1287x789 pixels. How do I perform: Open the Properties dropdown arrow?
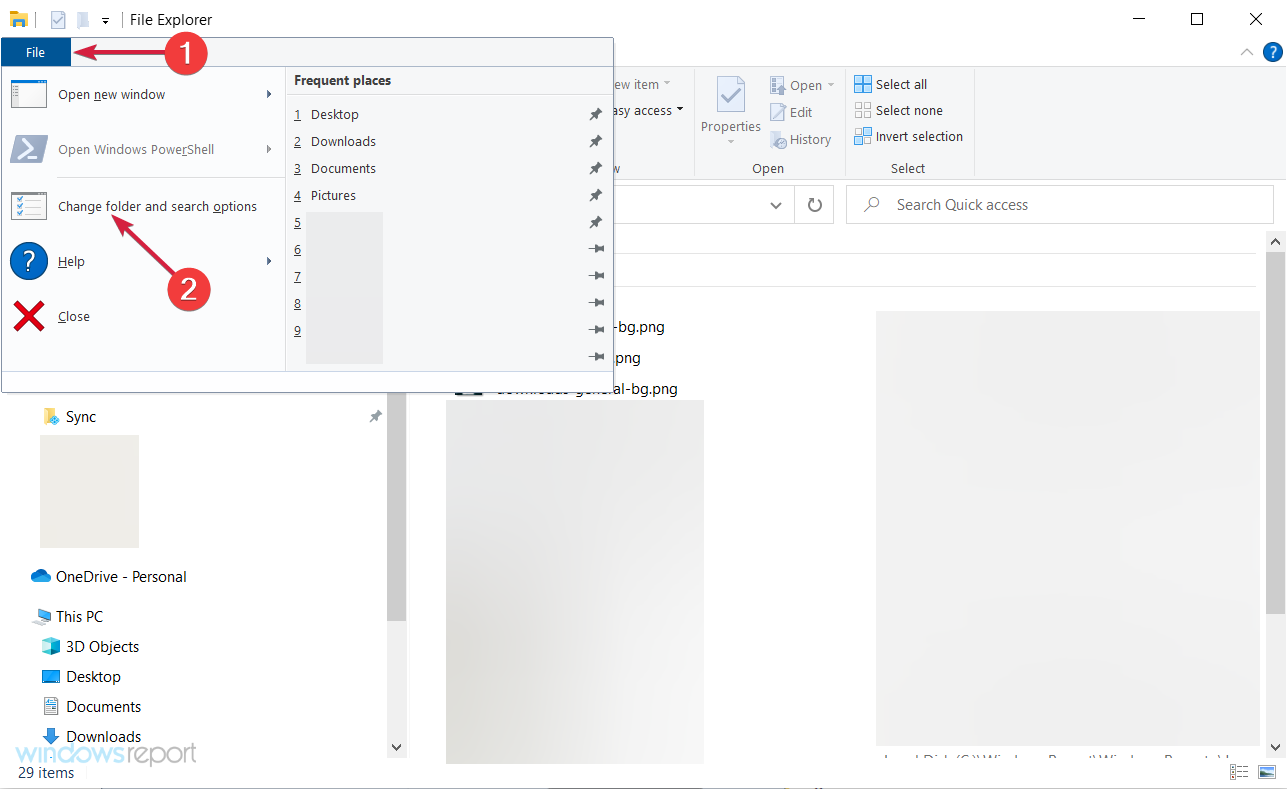730,141
